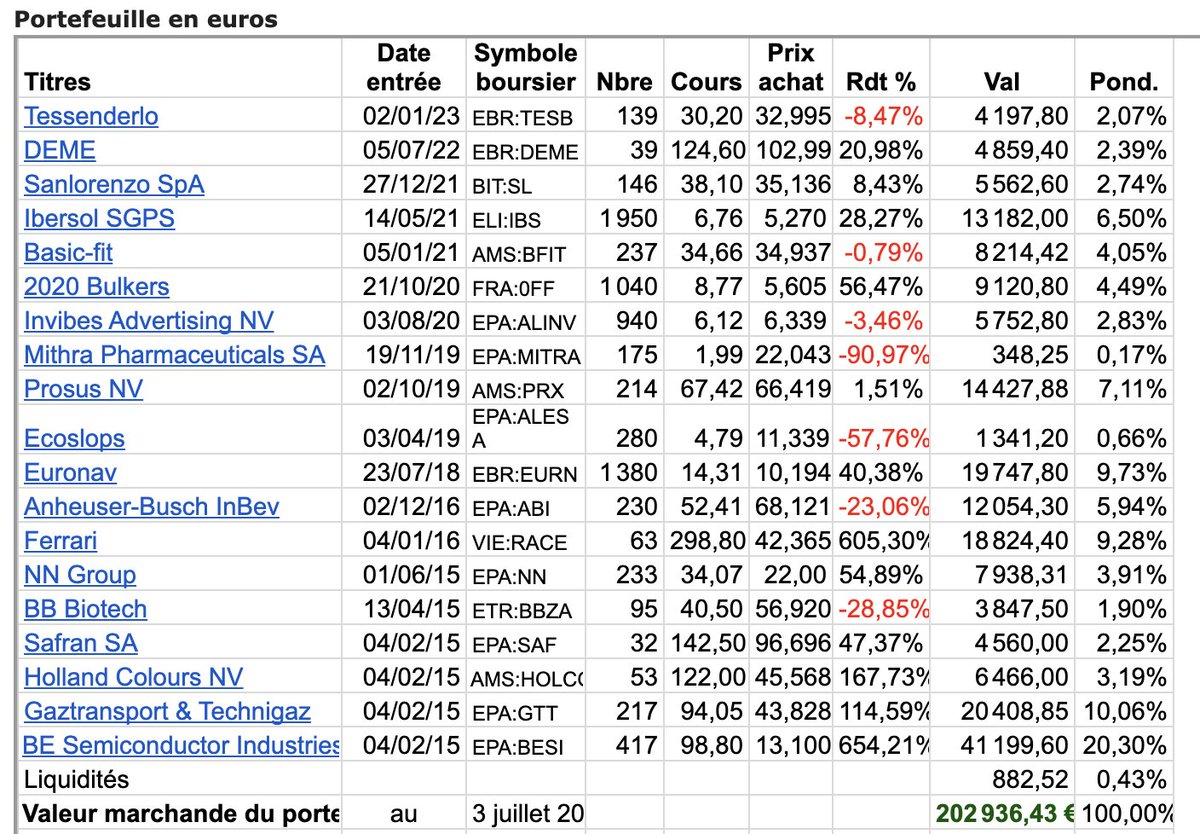Click the BE Semiconductor Industries link
1200x834 pixels.
tap(181, 745)
